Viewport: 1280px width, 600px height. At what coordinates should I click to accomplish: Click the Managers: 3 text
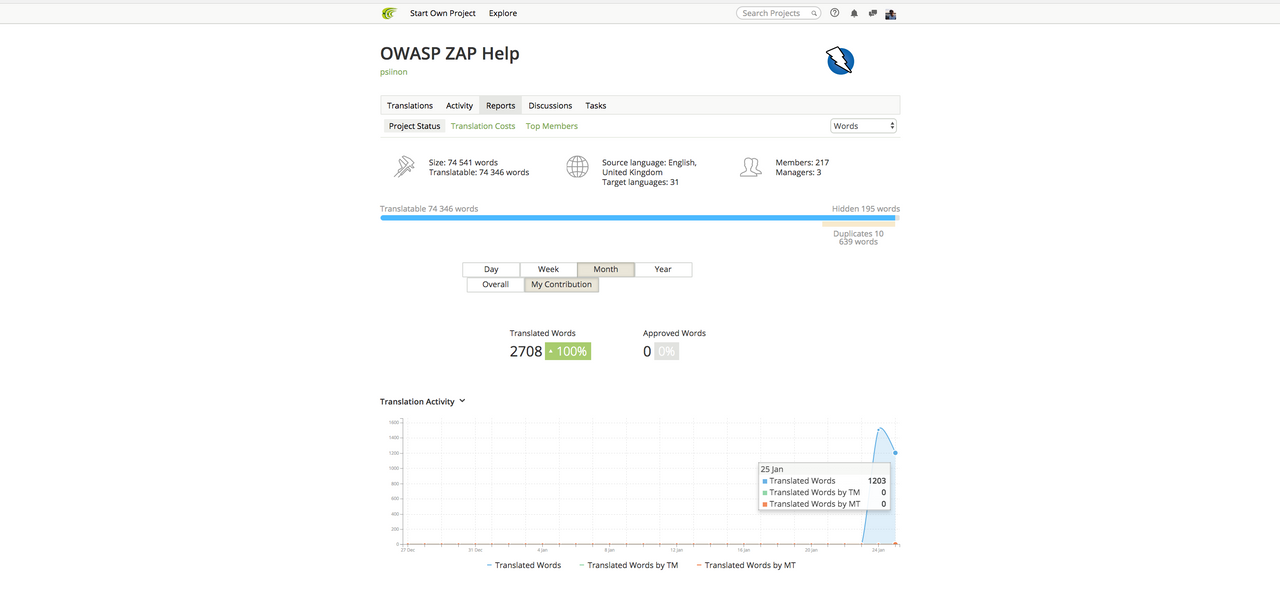coord(799,173)
